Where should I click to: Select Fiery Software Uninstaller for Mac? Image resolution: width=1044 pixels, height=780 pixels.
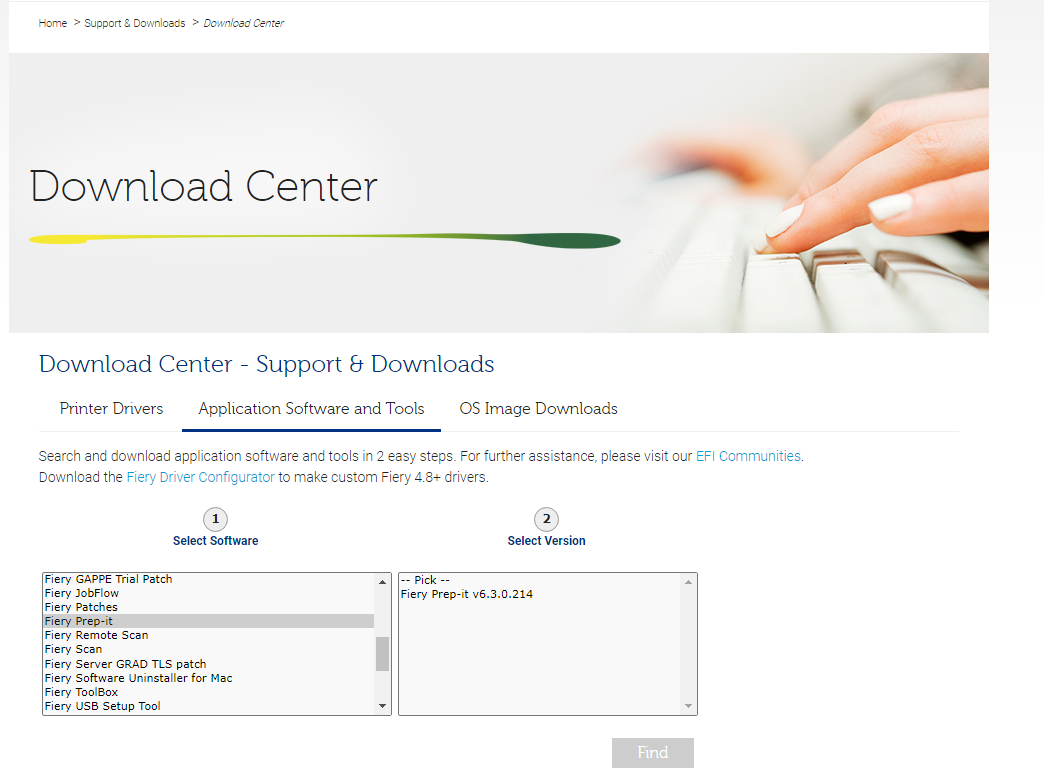(x=138, y=678)
